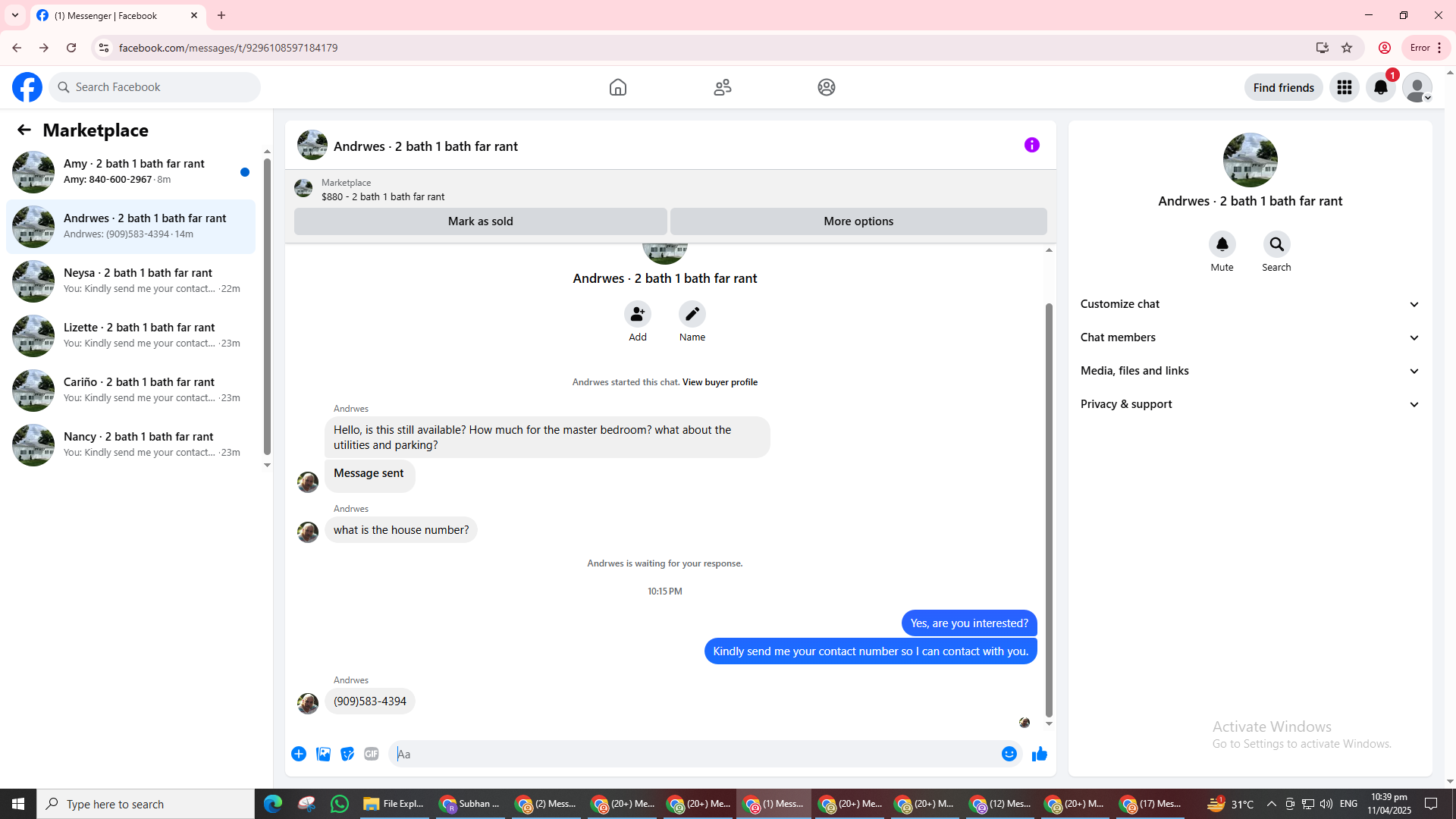Open the account profile avatar menu
This screenshot has height=819, width=1456.
[1417, 87]
